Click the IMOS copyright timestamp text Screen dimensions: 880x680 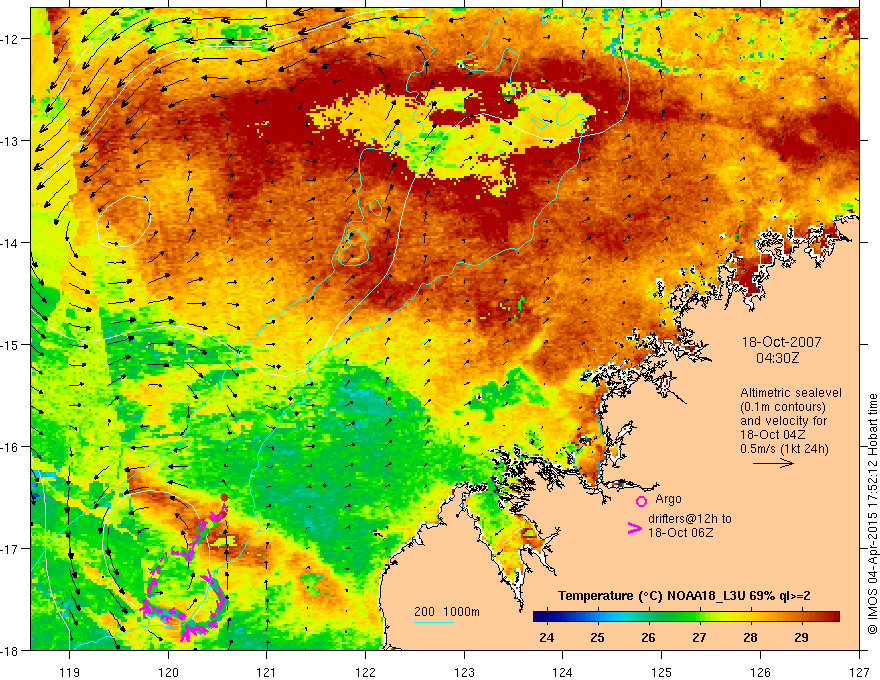tap(872, 514)
